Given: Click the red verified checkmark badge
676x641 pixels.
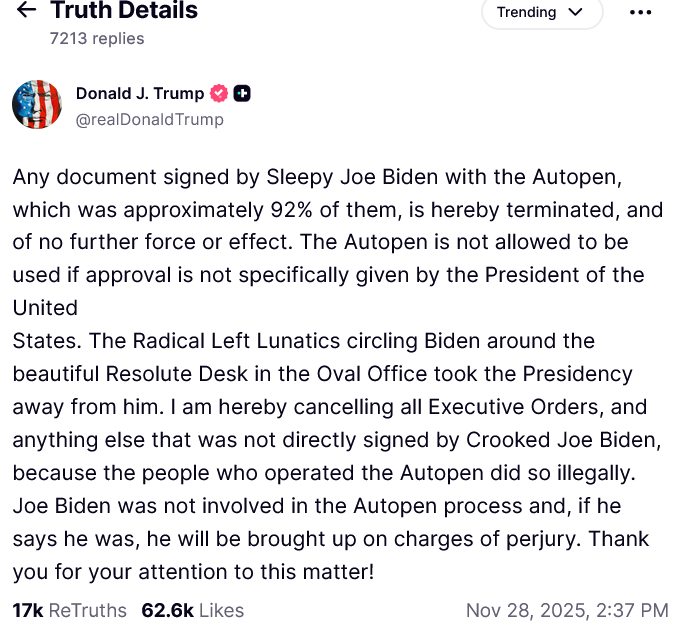Looking at the screenshot, I should 219,93.
